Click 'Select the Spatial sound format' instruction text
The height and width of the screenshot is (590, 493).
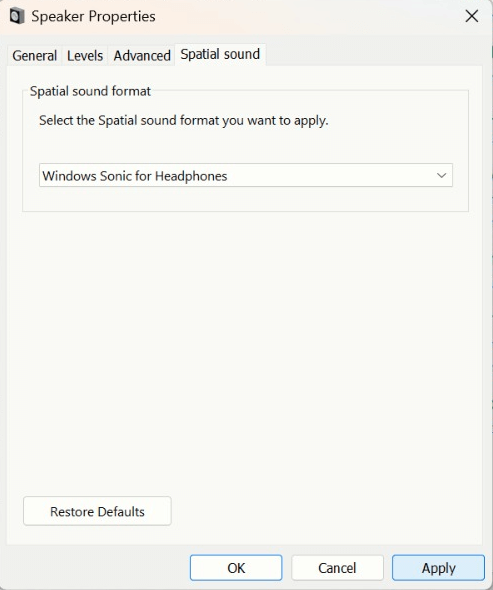pos(184,121)
